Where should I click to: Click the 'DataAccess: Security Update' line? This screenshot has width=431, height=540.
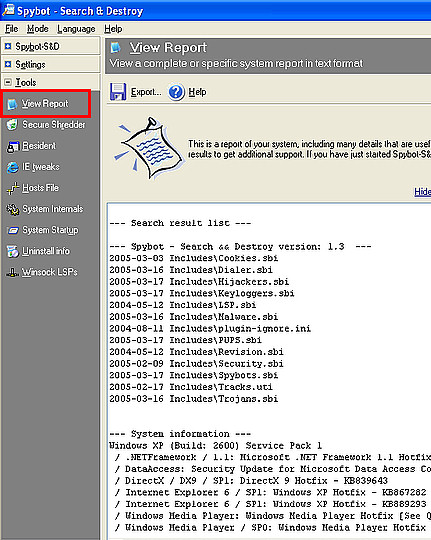(x=272, y=469)
